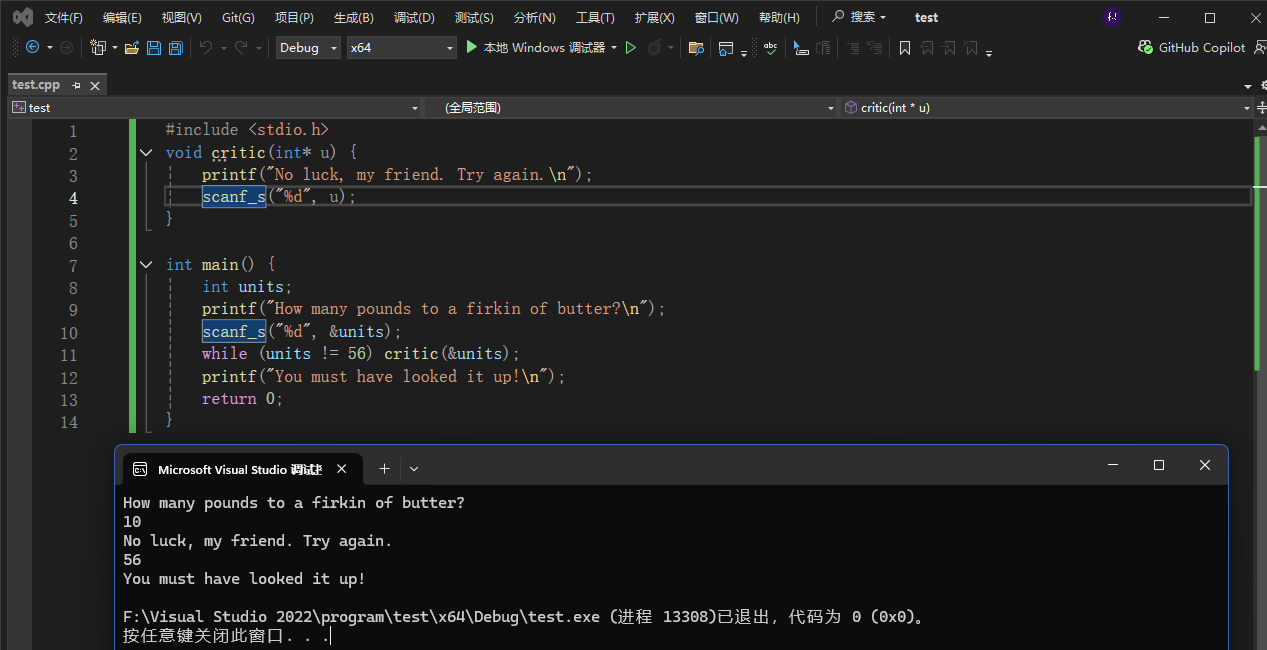Click the window layout icon in toolbar
Image resolution: width=1267 pixels, height=650 pixels.
(x=727, y=47)
